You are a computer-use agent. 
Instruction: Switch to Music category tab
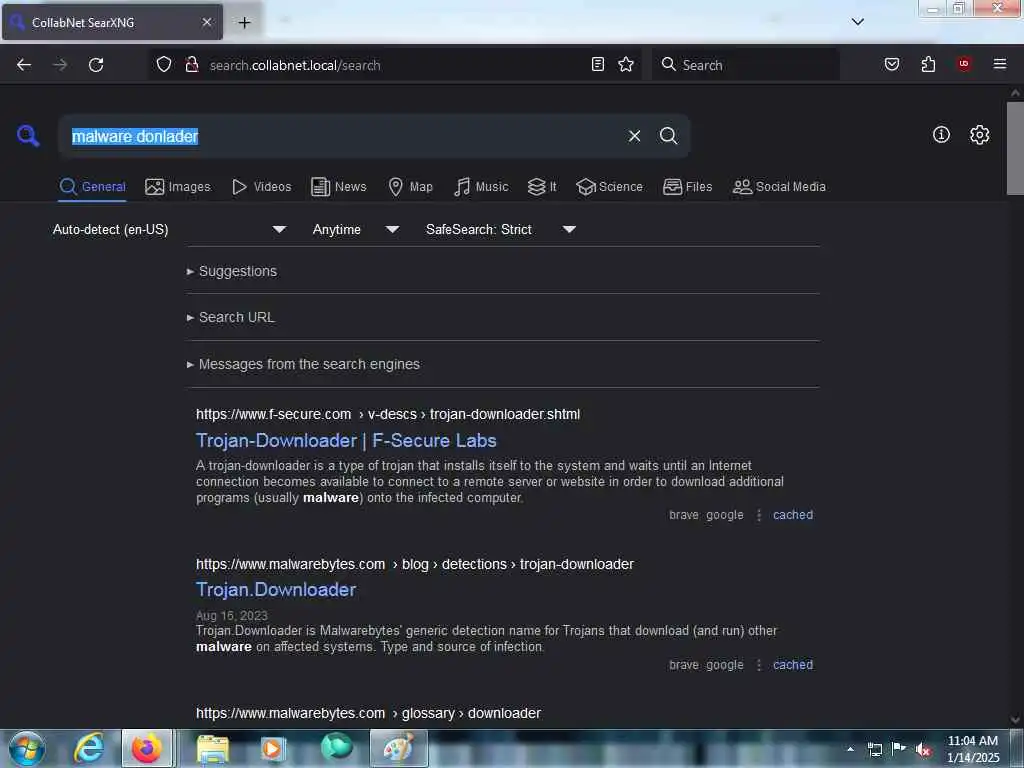coord(481,187)
